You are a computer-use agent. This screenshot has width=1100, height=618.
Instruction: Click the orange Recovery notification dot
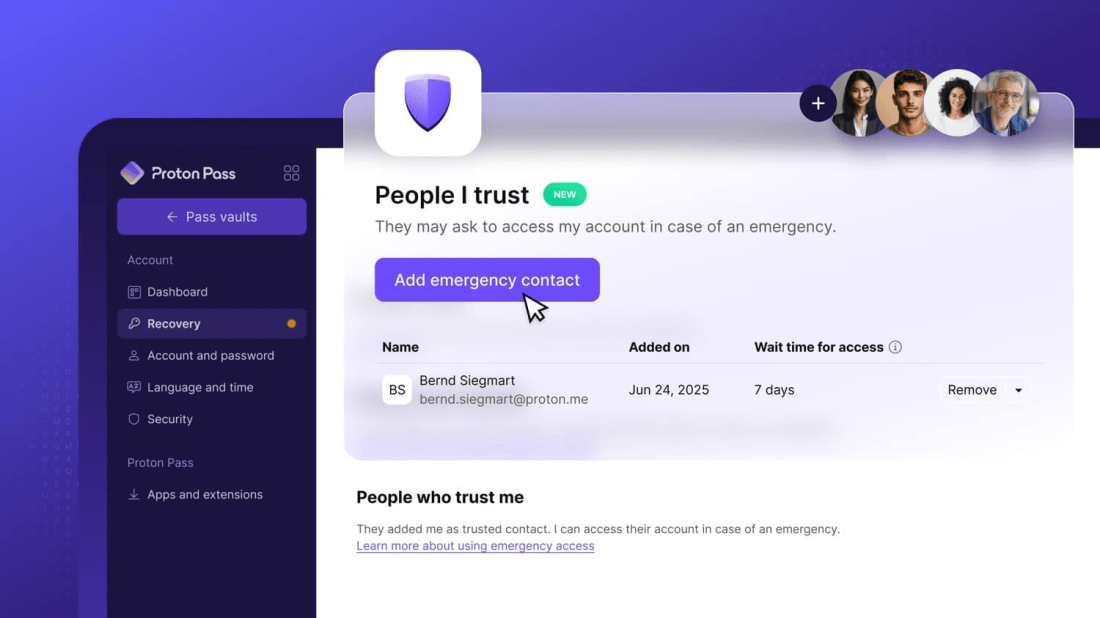pyautogui.click(x=291, y=324)
